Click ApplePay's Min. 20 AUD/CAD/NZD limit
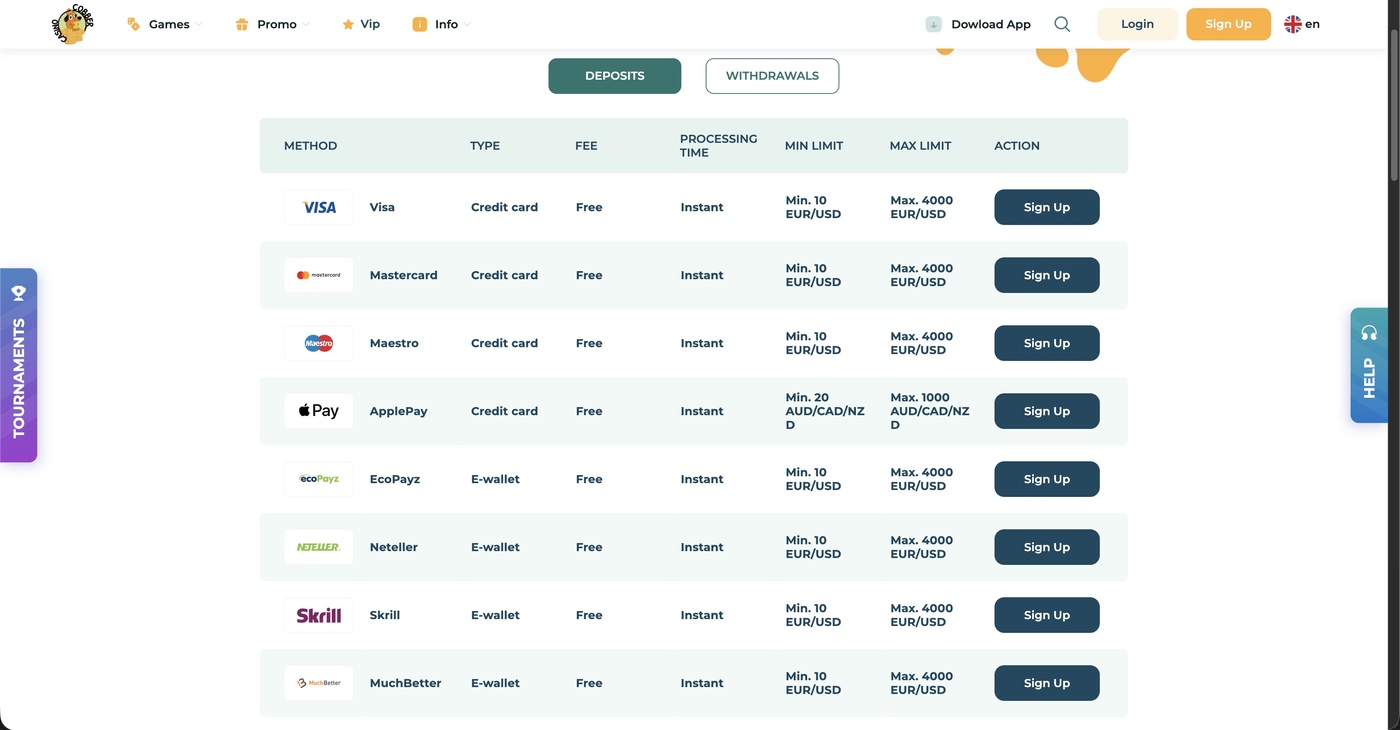This screenshot has height=730, width=1400. pos(825,411)
